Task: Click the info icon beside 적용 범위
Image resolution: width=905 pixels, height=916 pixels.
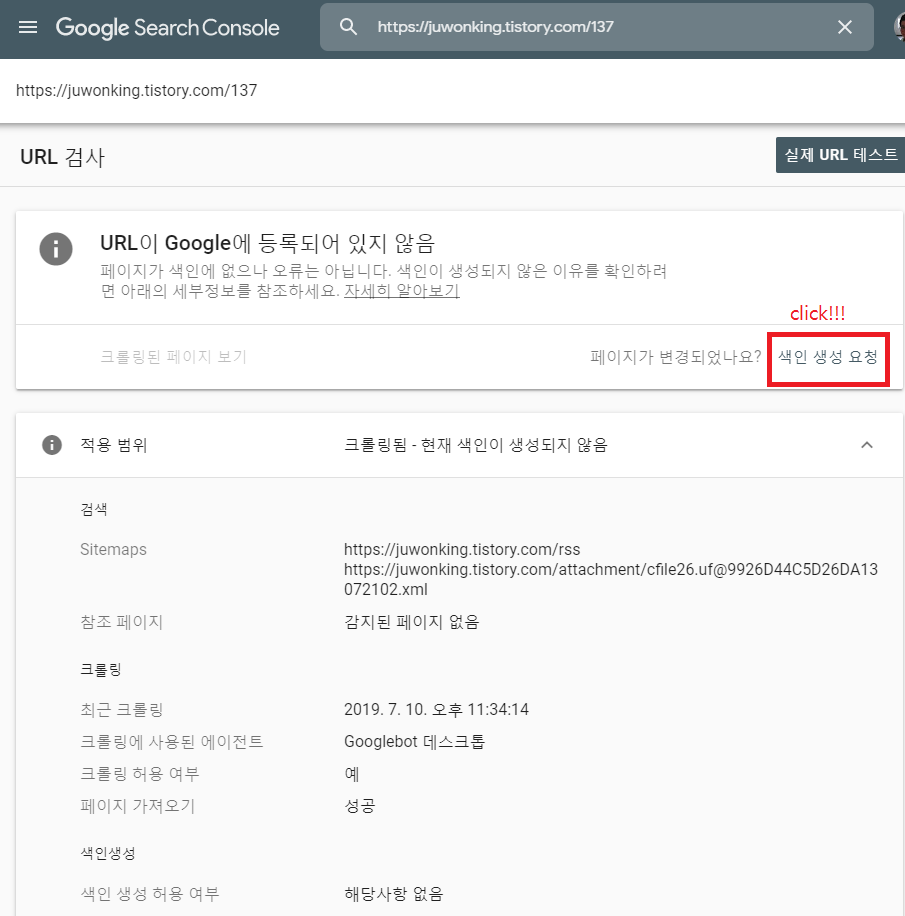Action: 52,445
